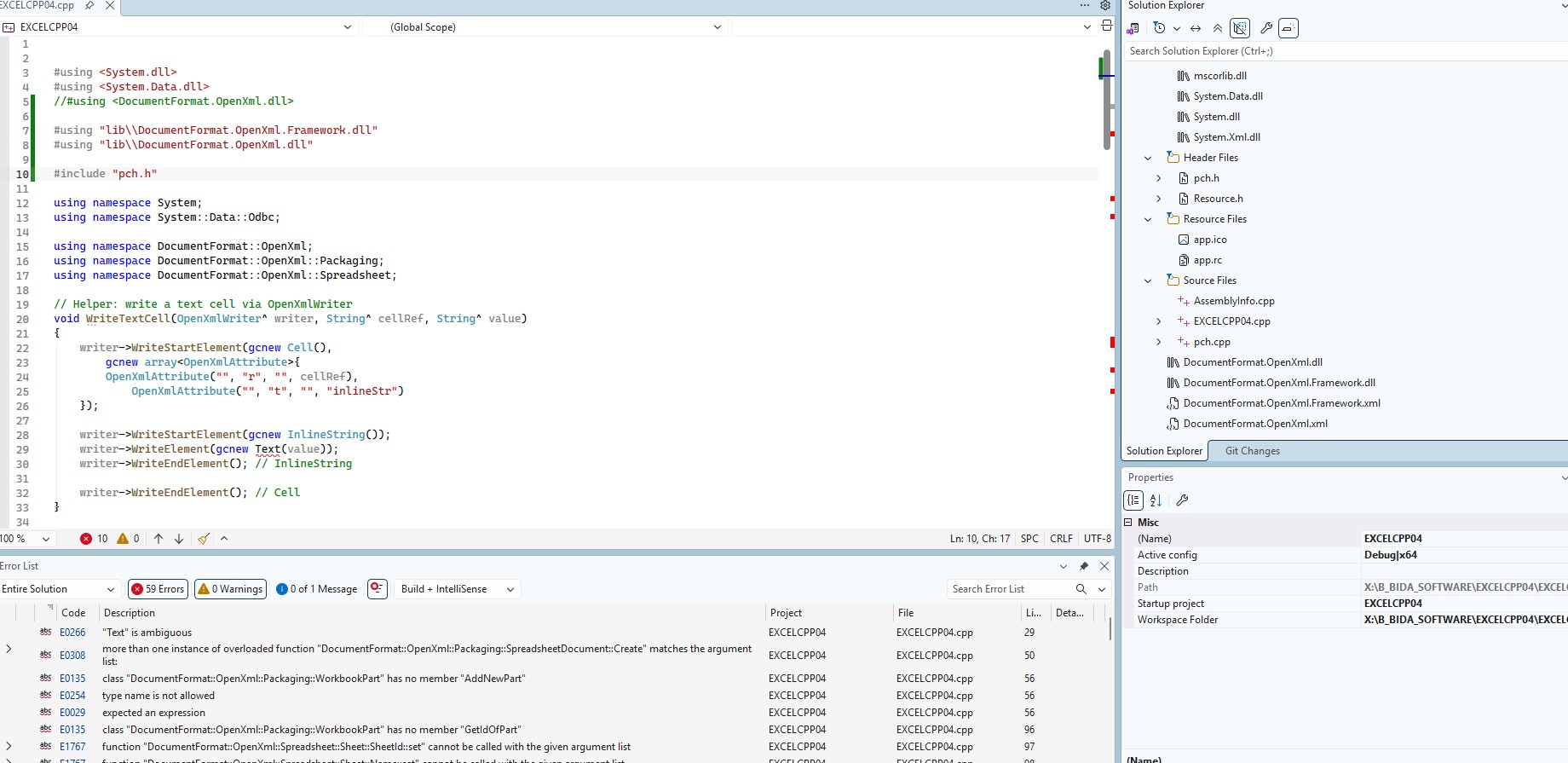
Task: Close the EXCELCPP04.cpp tab
Action: (110, 5)
